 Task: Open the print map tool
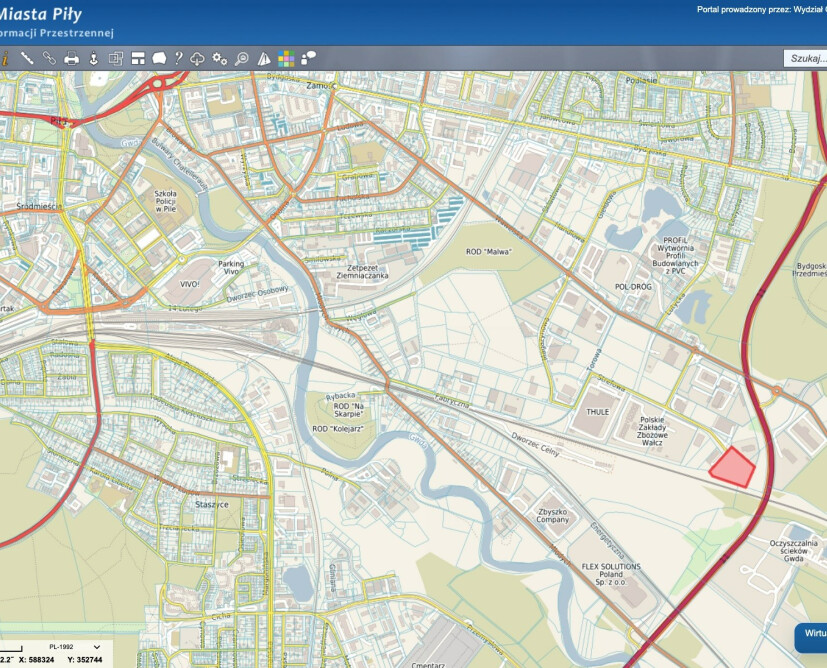[x=71, y=58]
